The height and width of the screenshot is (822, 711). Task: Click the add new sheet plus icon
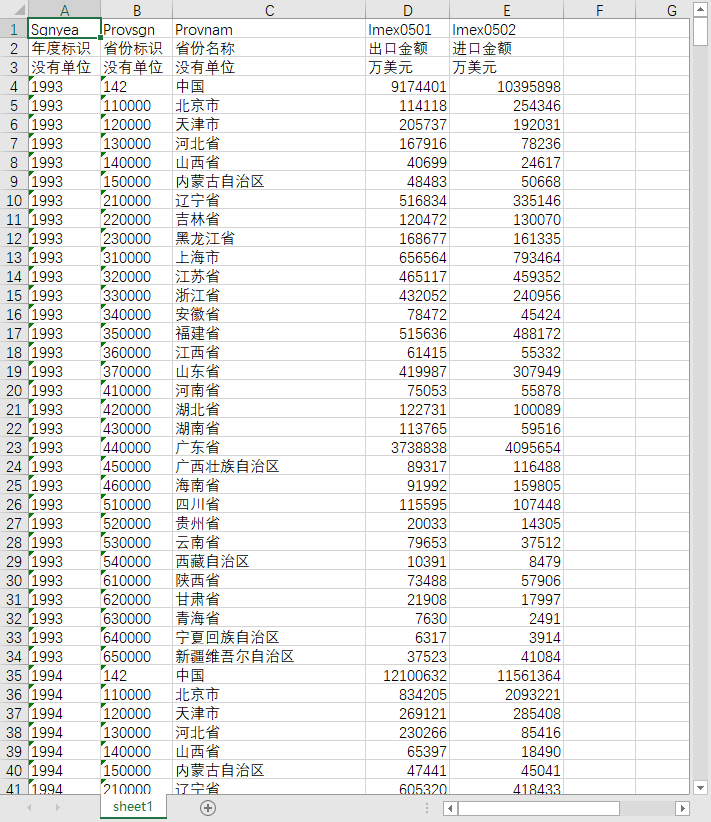(208, 808)
